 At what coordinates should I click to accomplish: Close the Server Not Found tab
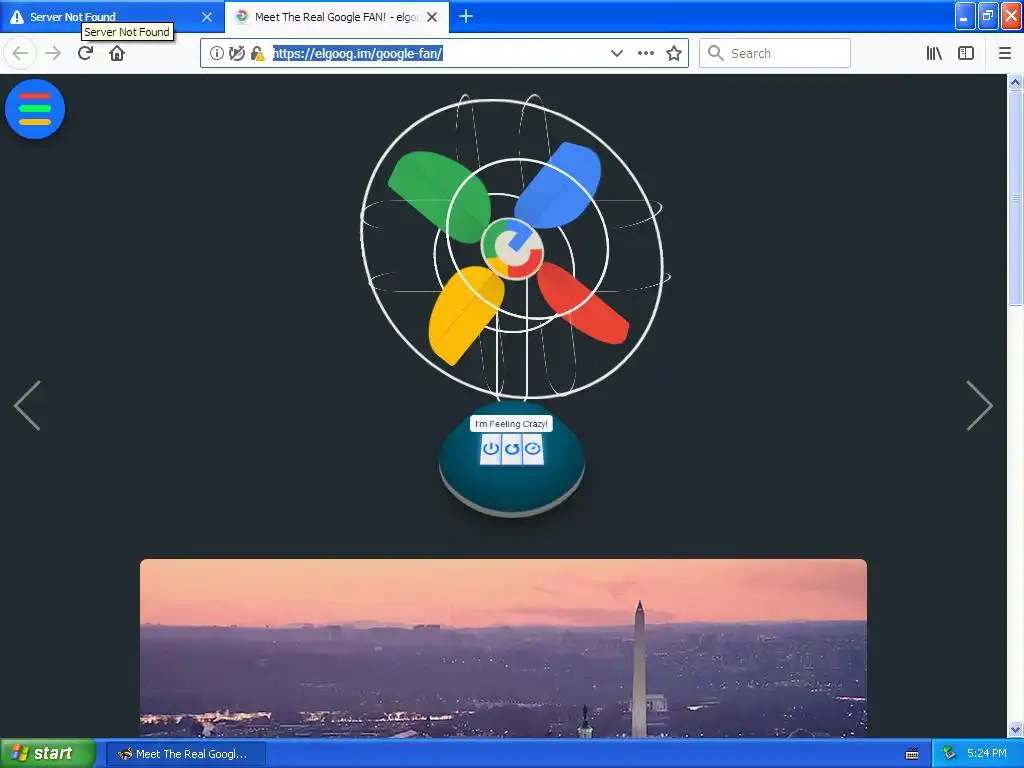coord(206,17)
